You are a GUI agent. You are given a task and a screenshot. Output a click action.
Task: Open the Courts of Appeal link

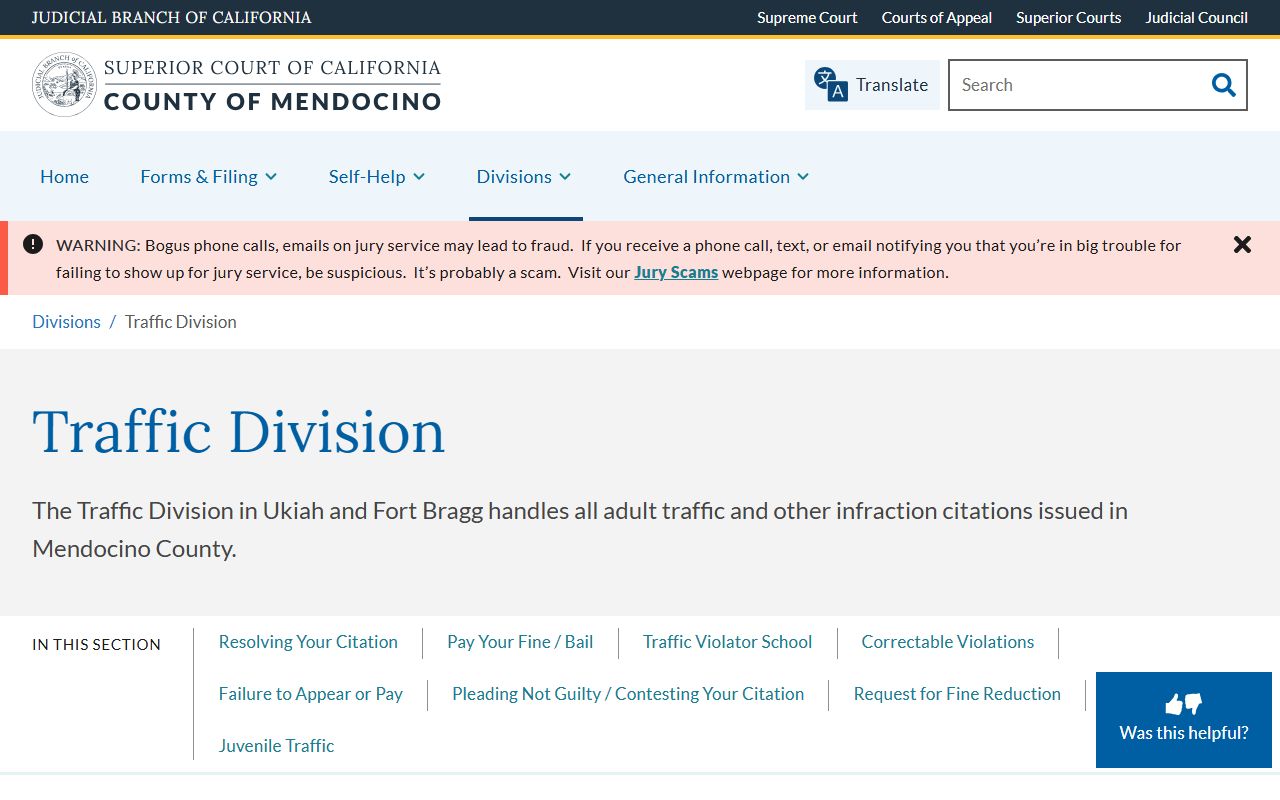pyautogui.click(x=937, y=17)
